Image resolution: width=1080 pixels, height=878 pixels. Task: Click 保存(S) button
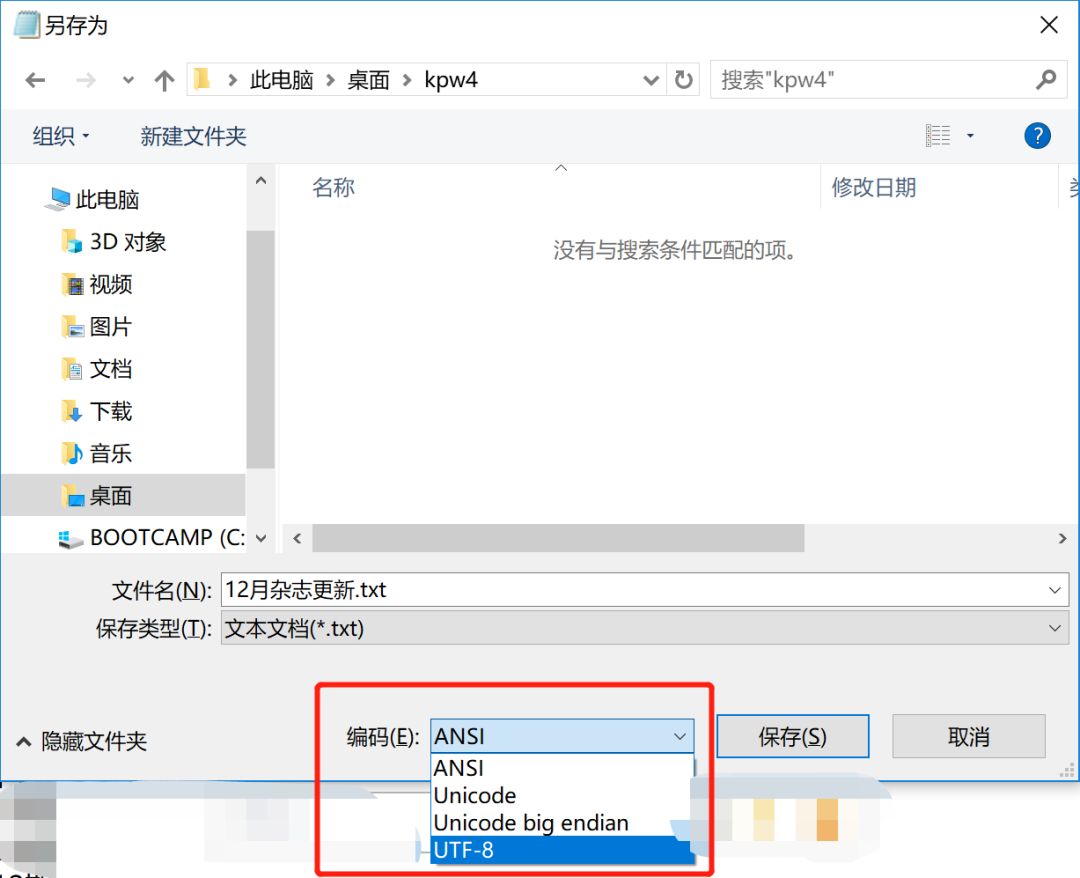[793, 737]
